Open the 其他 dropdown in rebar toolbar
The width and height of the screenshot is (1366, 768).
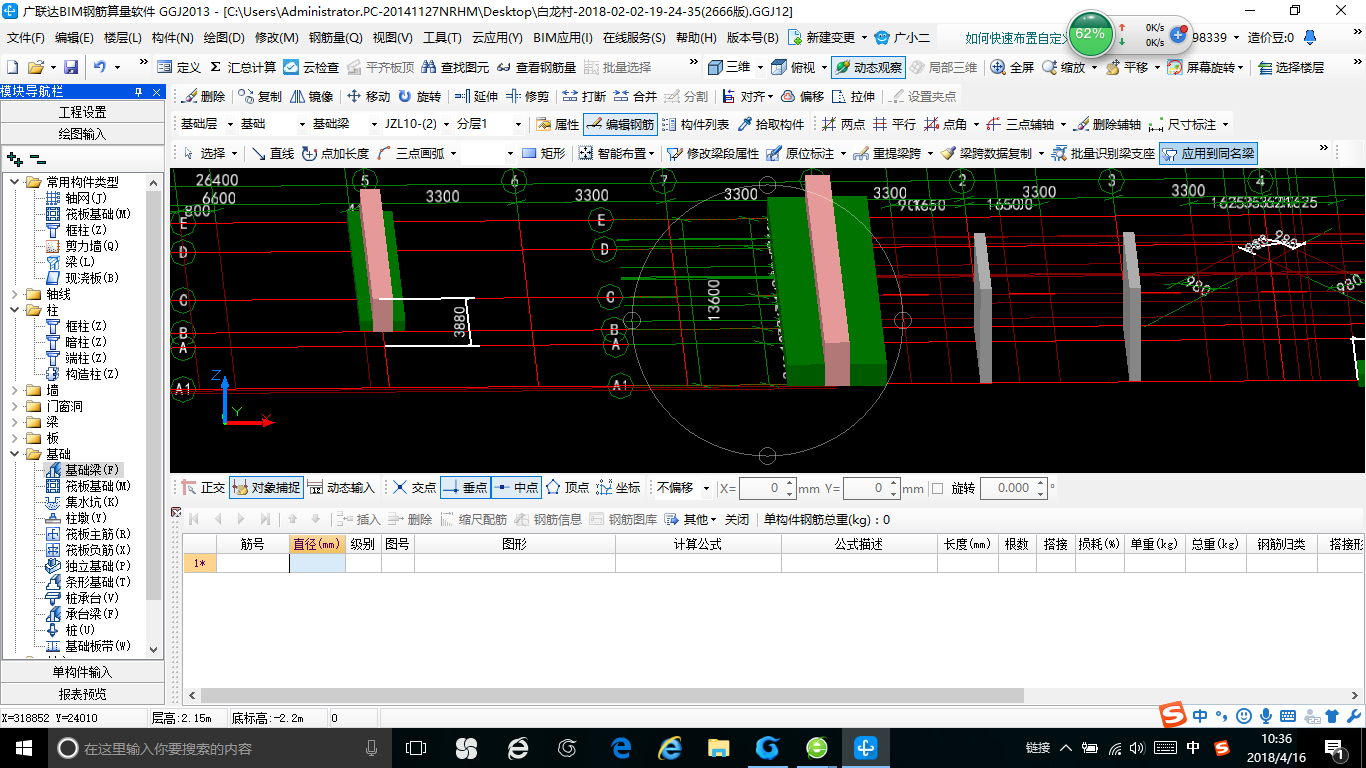click(x=692, y=519)
